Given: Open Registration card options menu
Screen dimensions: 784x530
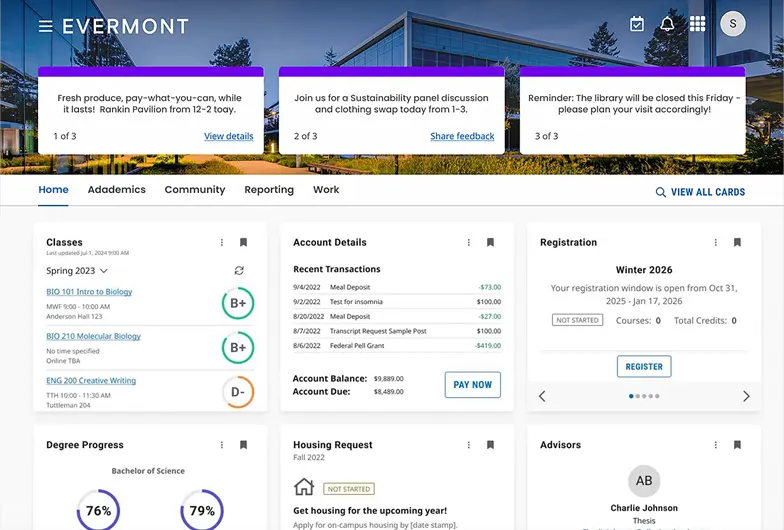Looking at the screenshot, I should point(716,242).
